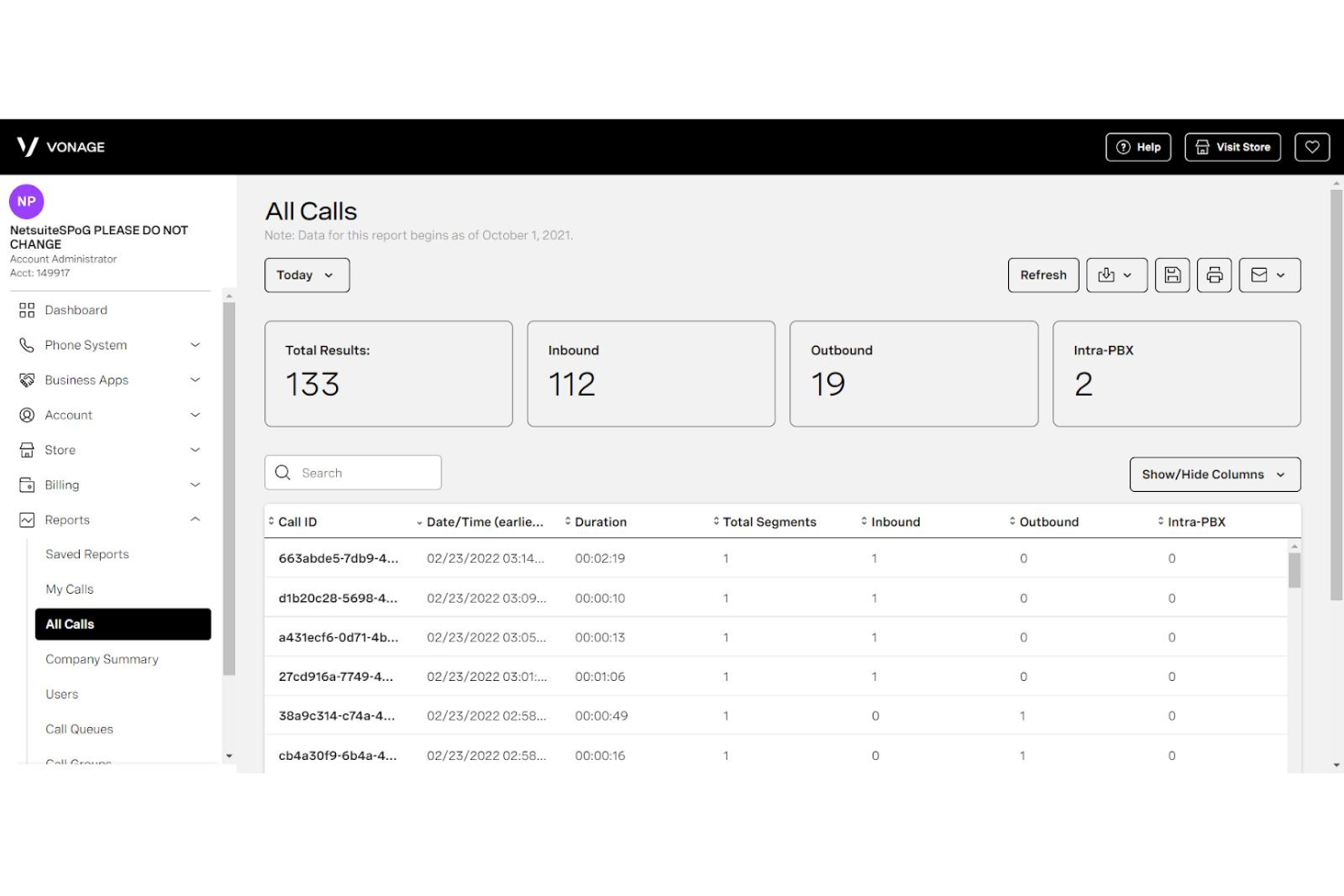Expand the Store menu chevron
Screen dimensions: 1344x896
click(x=194, y=450)
